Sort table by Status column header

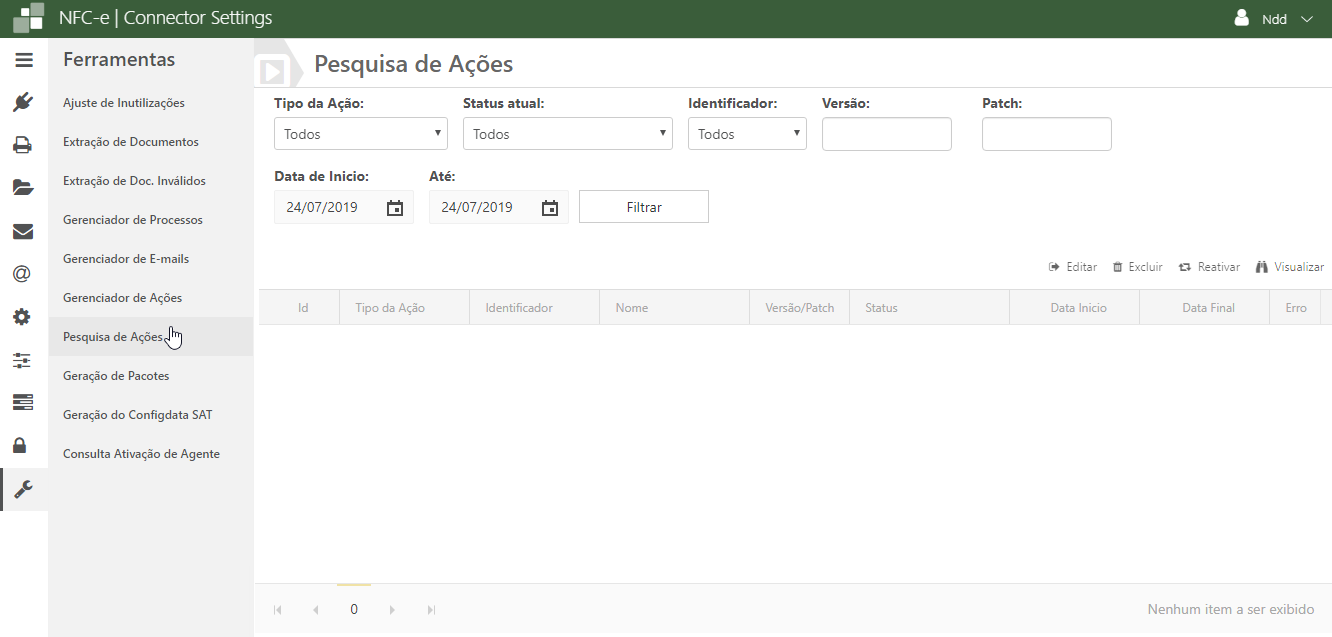[x=881, y=308]
